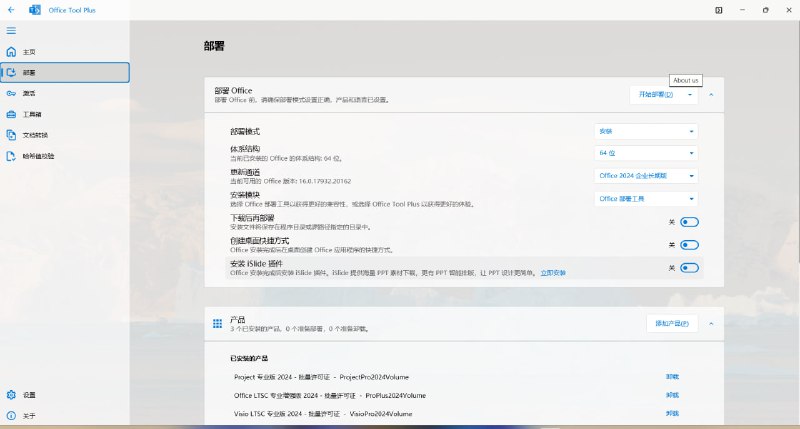
Task: Click 卸载 for Project 专业版 2024
Action: [x=672, y=377]
